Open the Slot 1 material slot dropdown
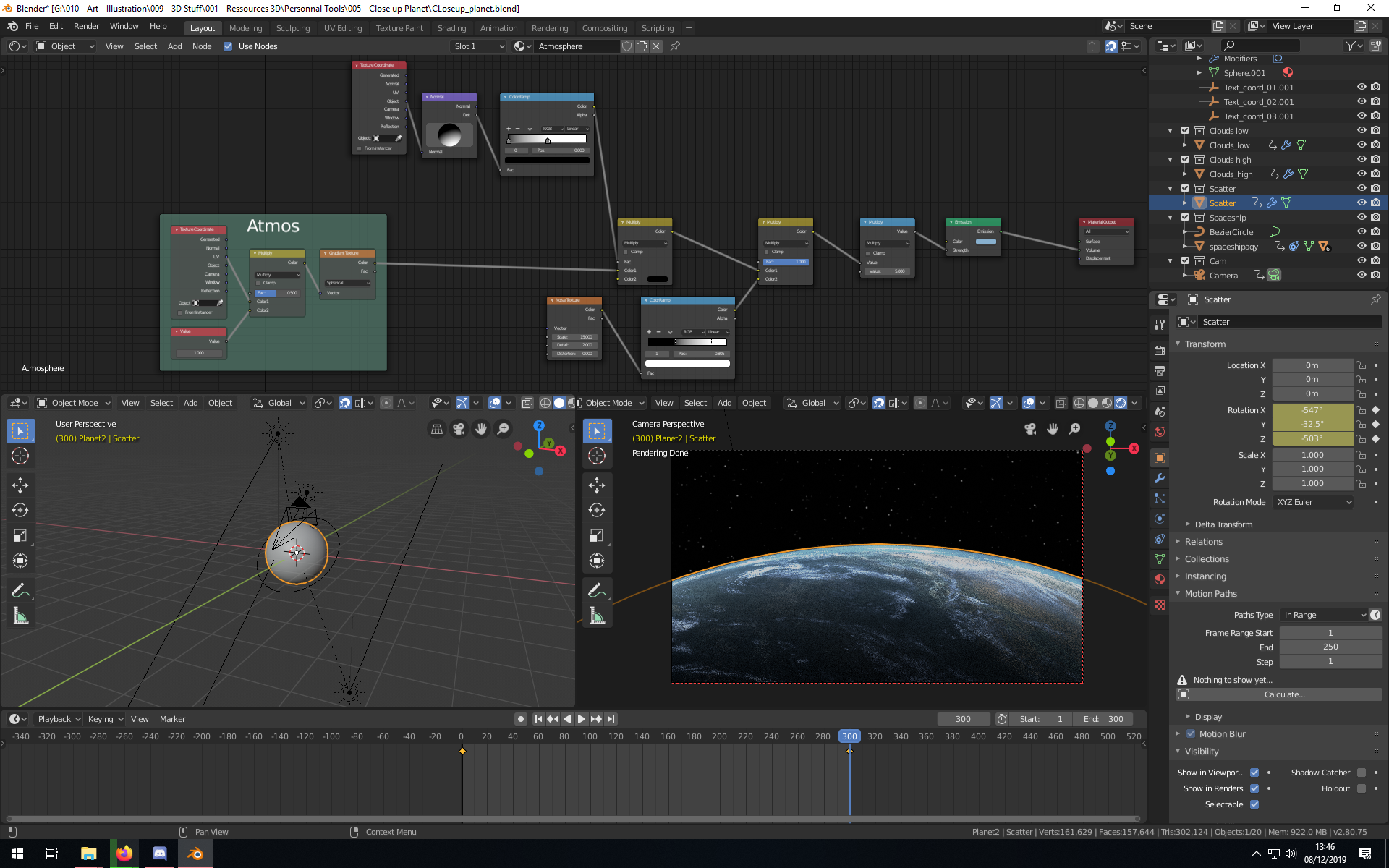Image resolution: width=1389 pixels, height=868 pixels. [x=479, y=46]
